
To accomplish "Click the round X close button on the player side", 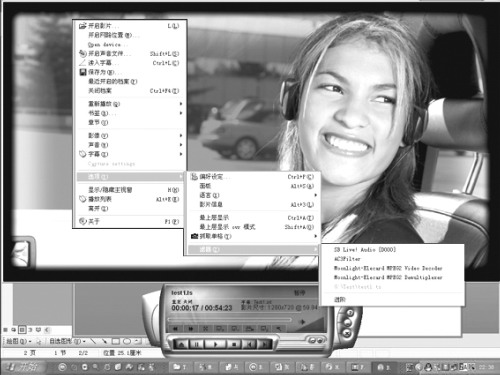I will 347,333.
